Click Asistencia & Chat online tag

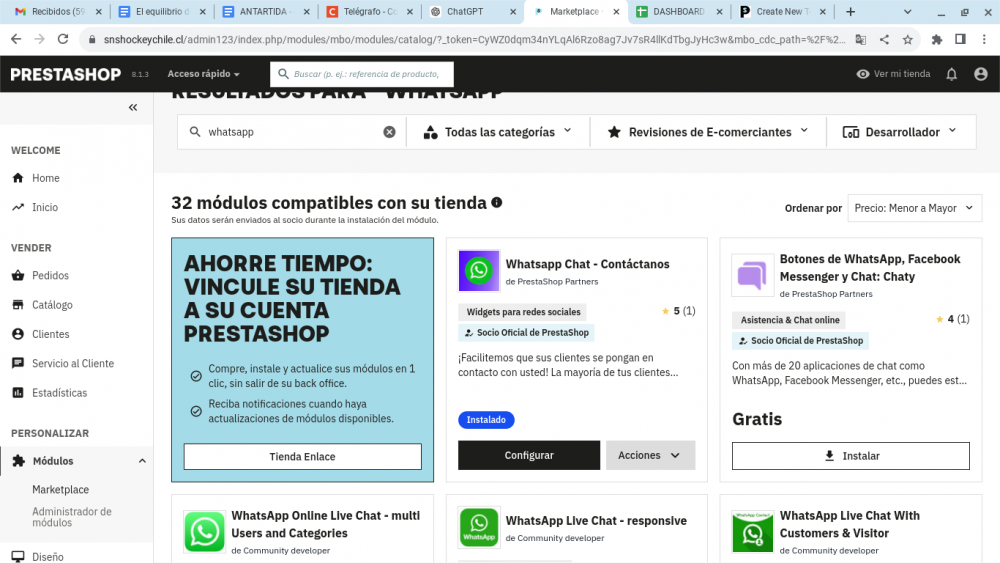pos(790,320)
